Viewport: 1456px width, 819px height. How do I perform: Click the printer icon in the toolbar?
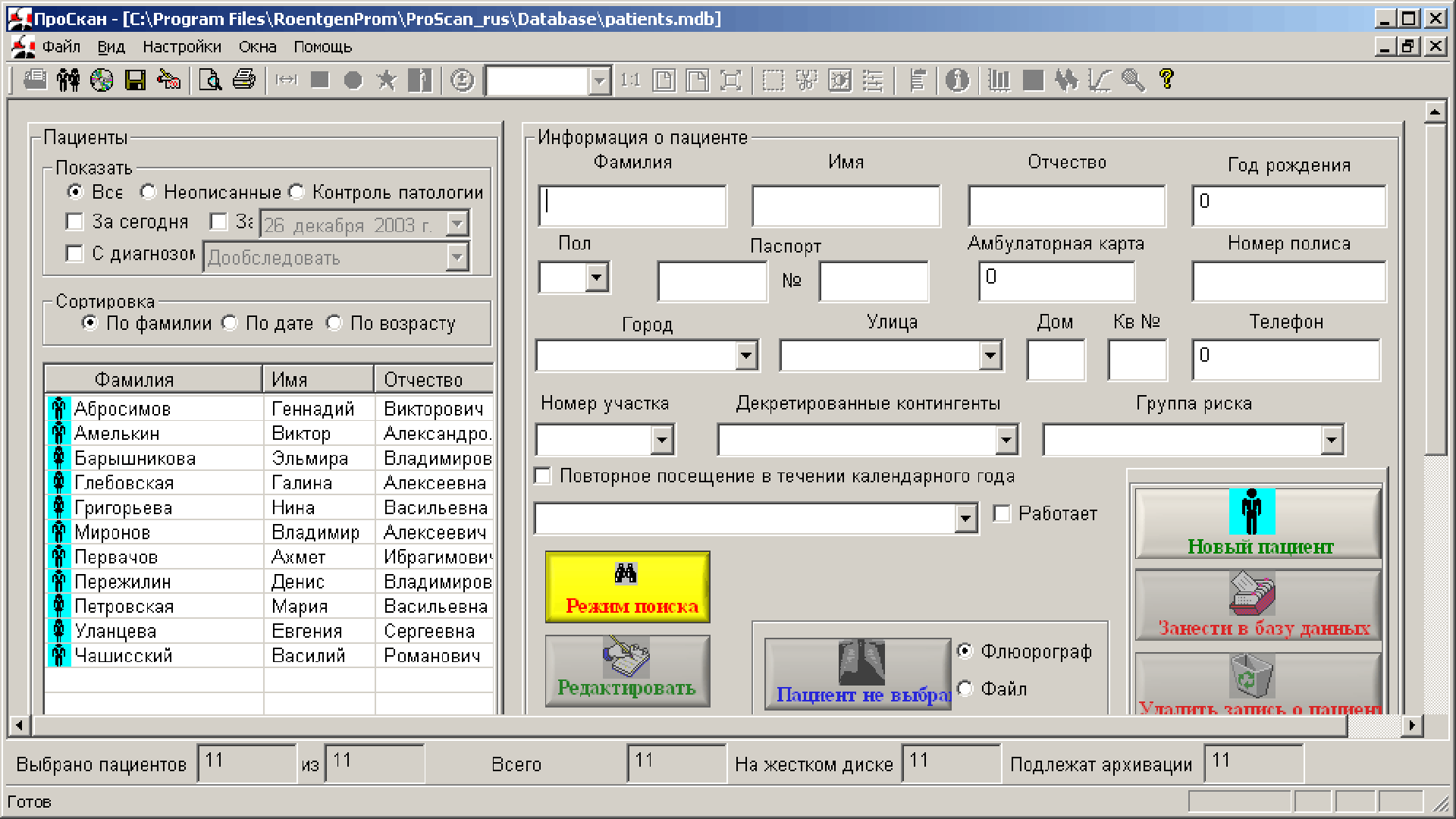point(244,80)
